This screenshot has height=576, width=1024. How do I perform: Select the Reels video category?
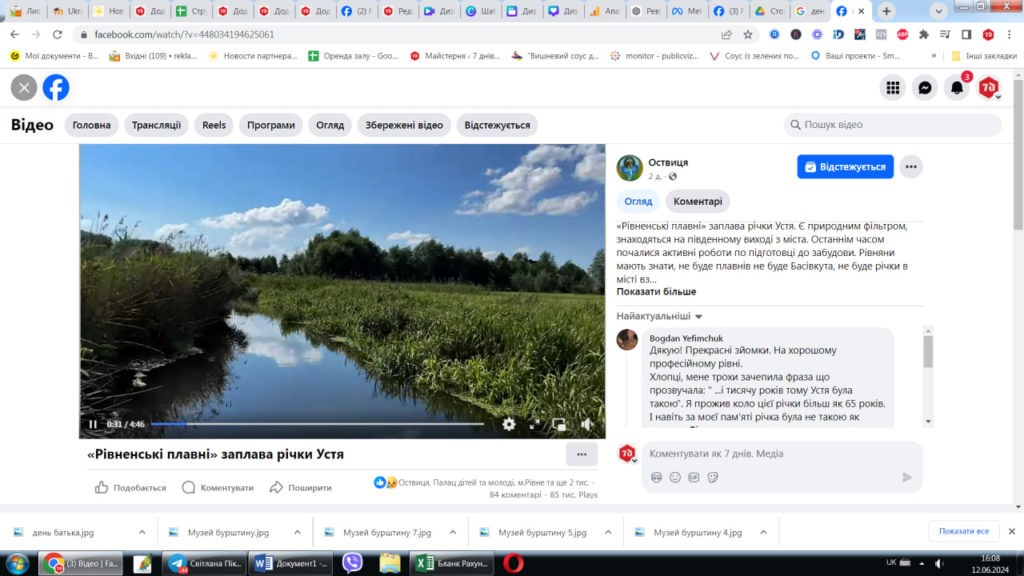[214, 125]
